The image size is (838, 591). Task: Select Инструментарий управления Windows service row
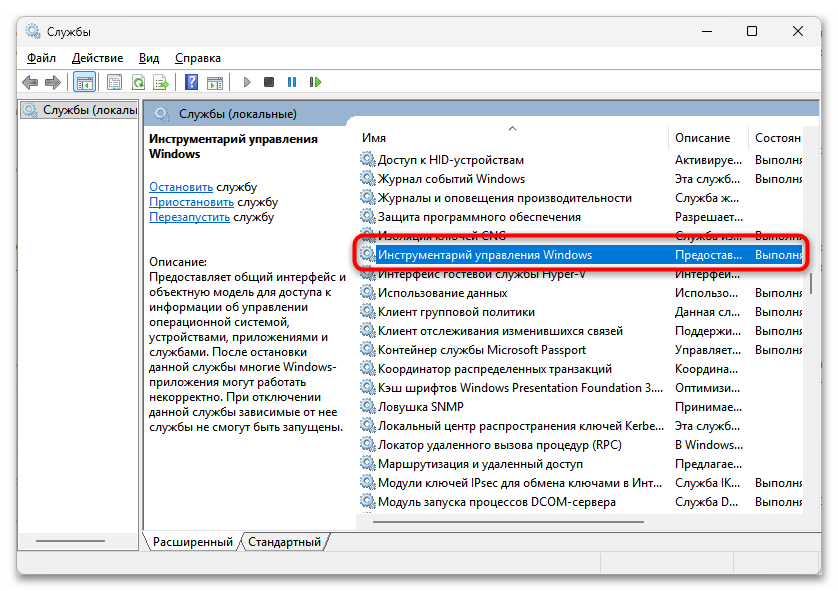580,254
